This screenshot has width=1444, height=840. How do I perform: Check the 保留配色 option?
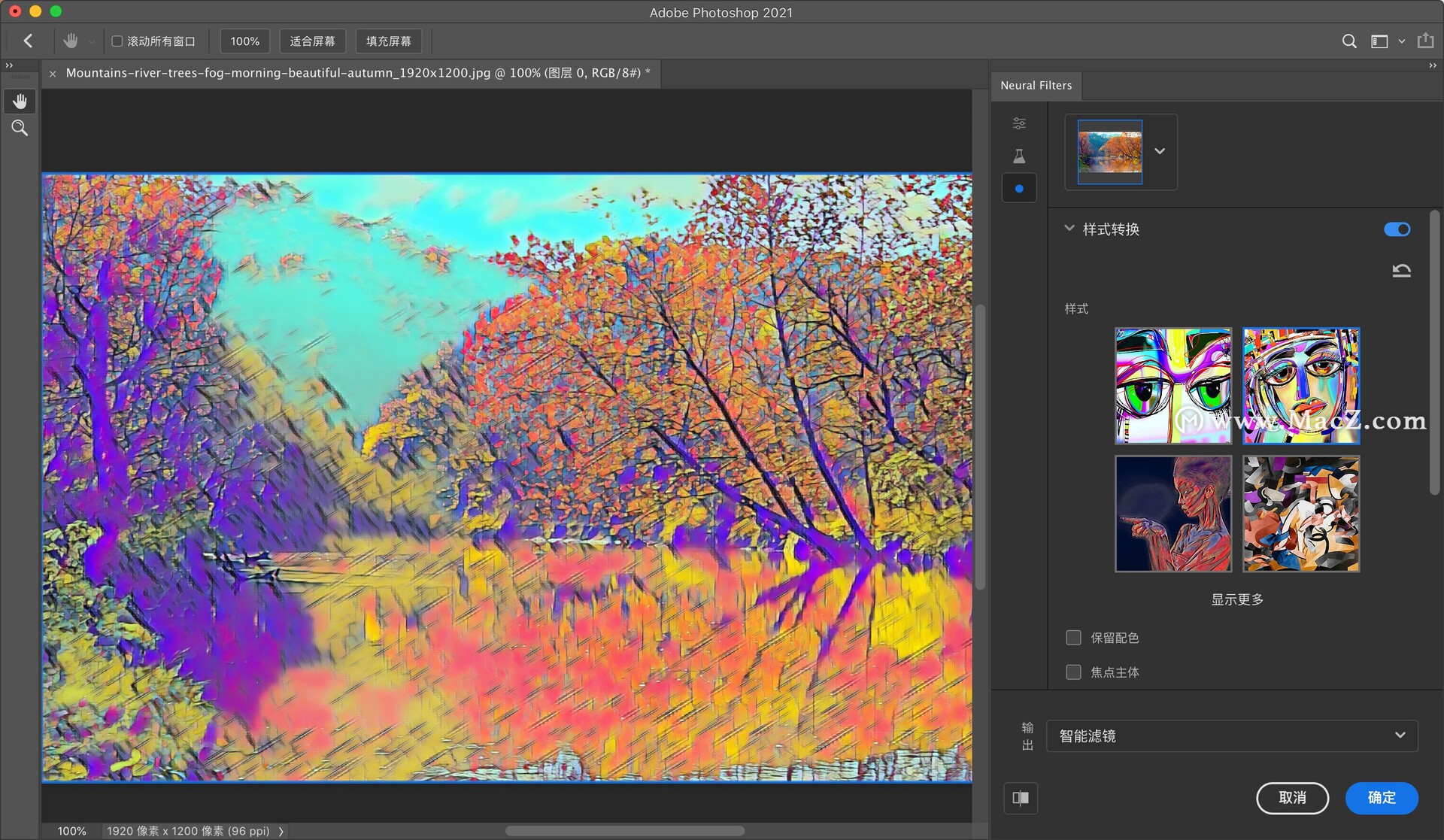click(1073, 638)
